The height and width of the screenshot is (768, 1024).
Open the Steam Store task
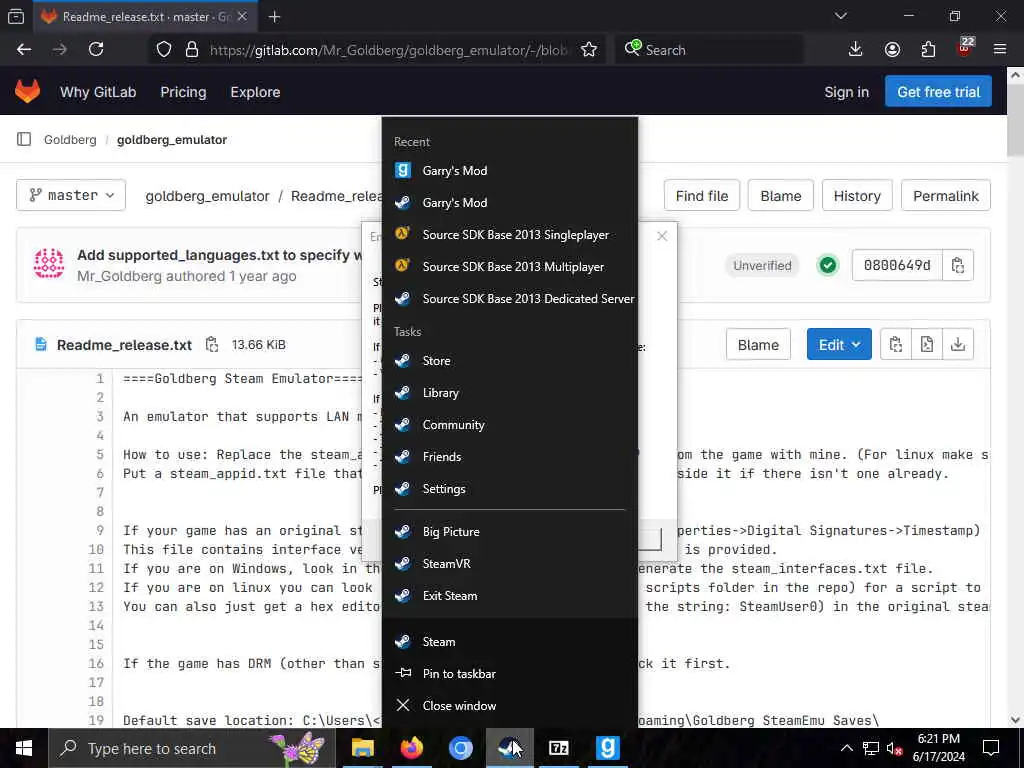509,360
